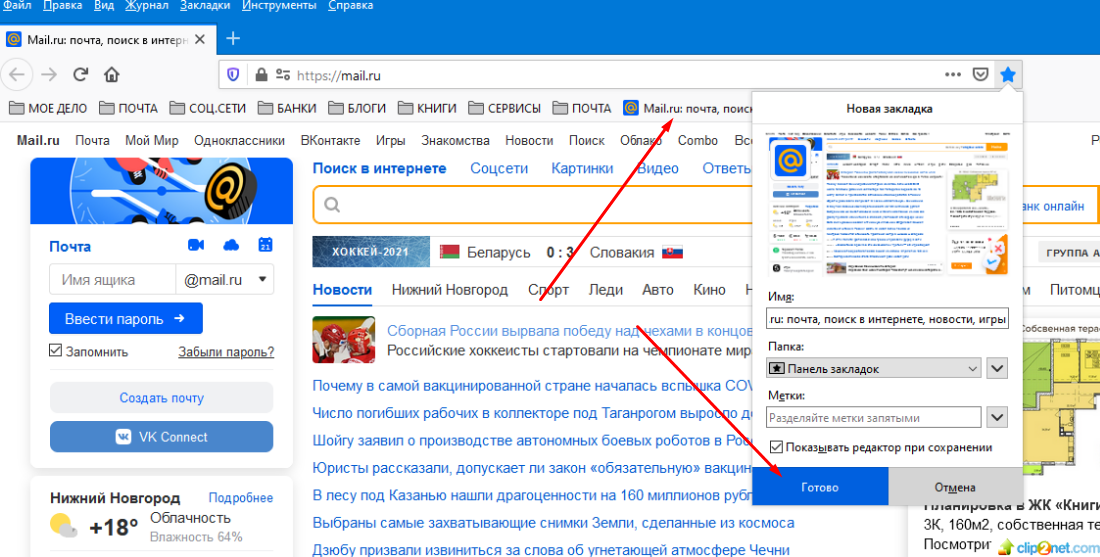Open the СОЦ.СЕТИ bookmarks folder
This screenshot has height=557, width=1100.
click(x=208, y=108)
